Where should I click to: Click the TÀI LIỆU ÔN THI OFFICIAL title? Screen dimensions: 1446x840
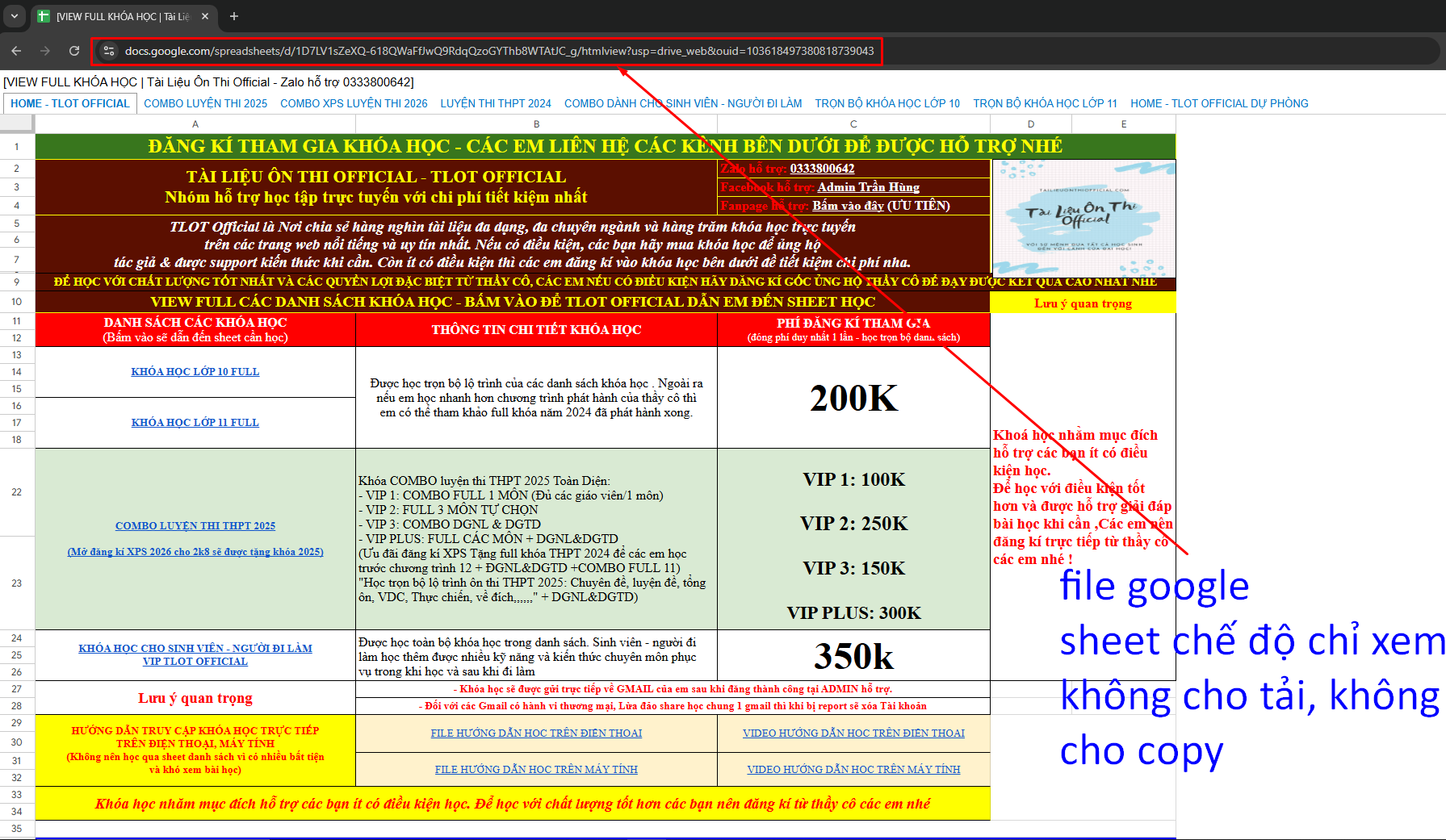[x=376, y=177]
